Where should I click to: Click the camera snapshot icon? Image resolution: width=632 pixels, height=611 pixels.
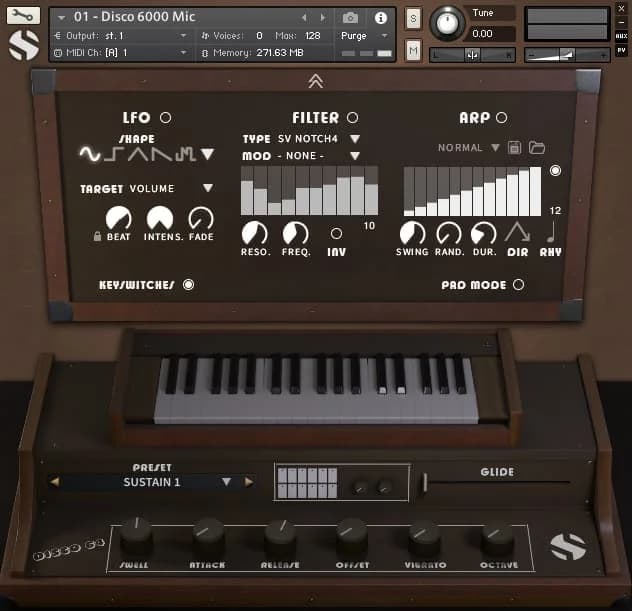click(x=350, y=18)
